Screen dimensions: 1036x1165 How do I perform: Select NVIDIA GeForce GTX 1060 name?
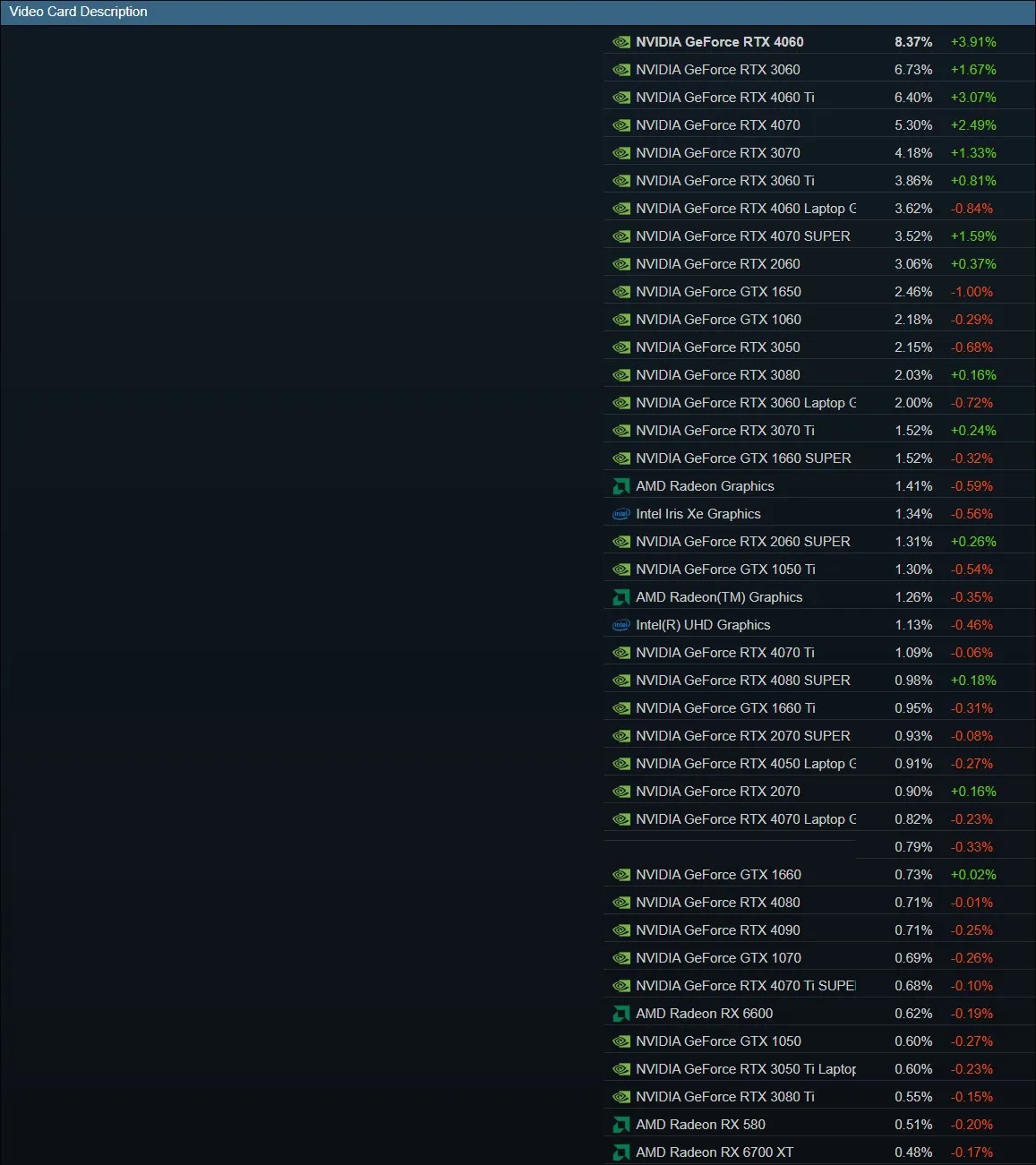[x=718, y=320]
